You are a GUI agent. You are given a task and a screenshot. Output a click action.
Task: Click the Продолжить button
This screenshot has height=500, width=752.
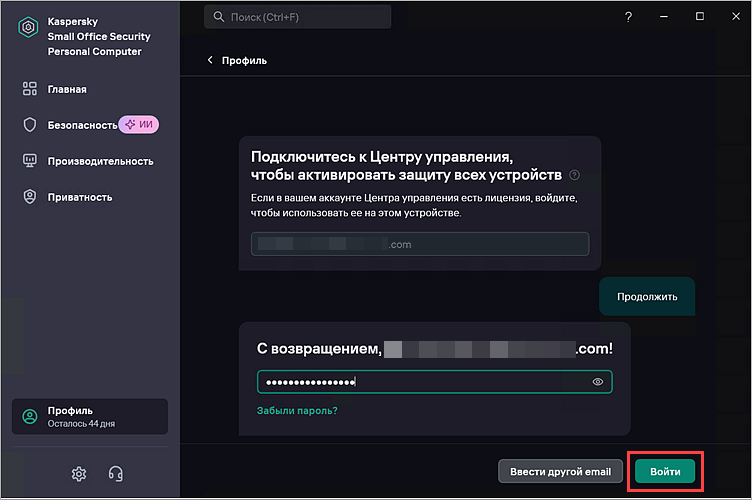click(x=647, y=296)
